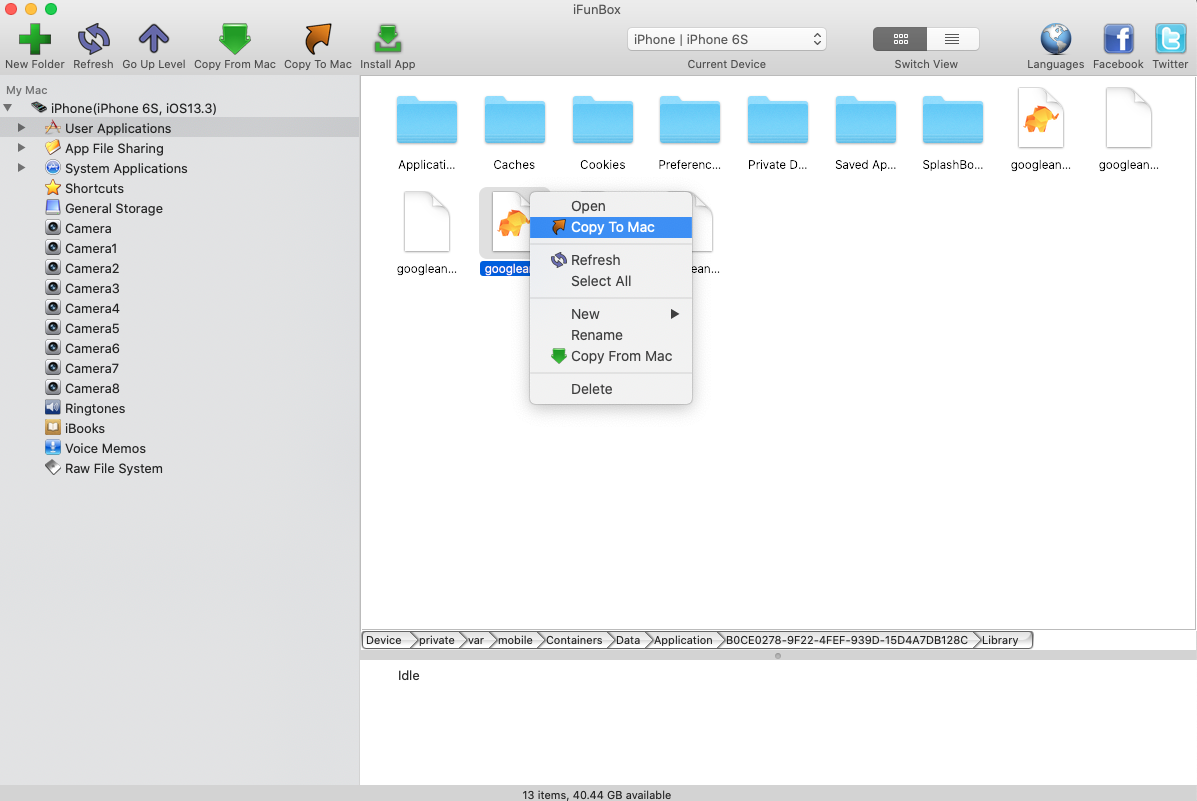Choose Refresh in context menu
The image size is (1197, 801).
coord(611,260)
